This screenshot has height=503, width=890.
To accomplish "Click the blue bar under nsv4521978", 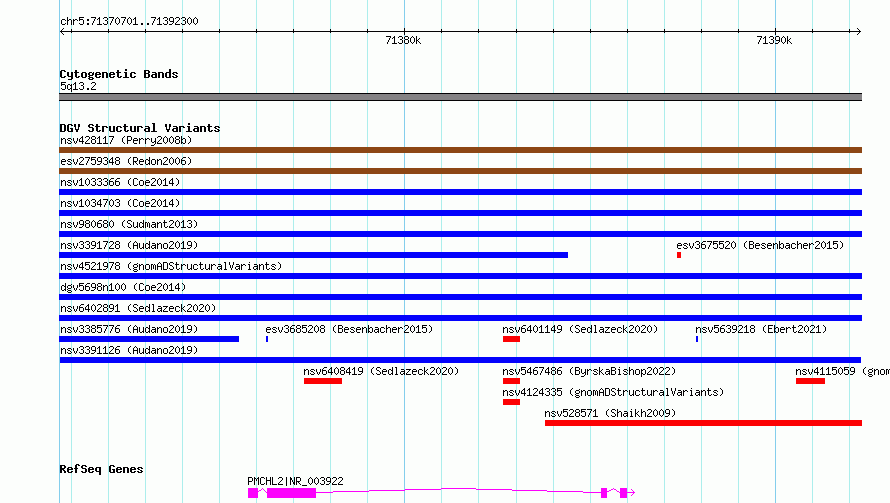I will [x=460, y=276].
